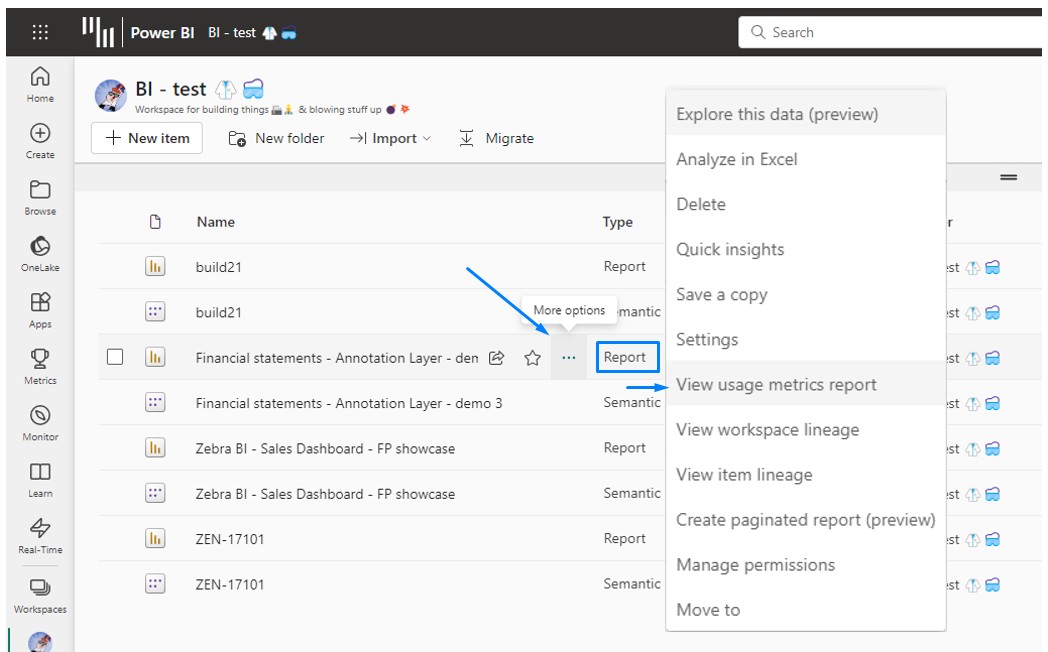The image size is (1048, 652).
Task: Choose Analyze in Excel from the context menu
Action: coord(736,159)
